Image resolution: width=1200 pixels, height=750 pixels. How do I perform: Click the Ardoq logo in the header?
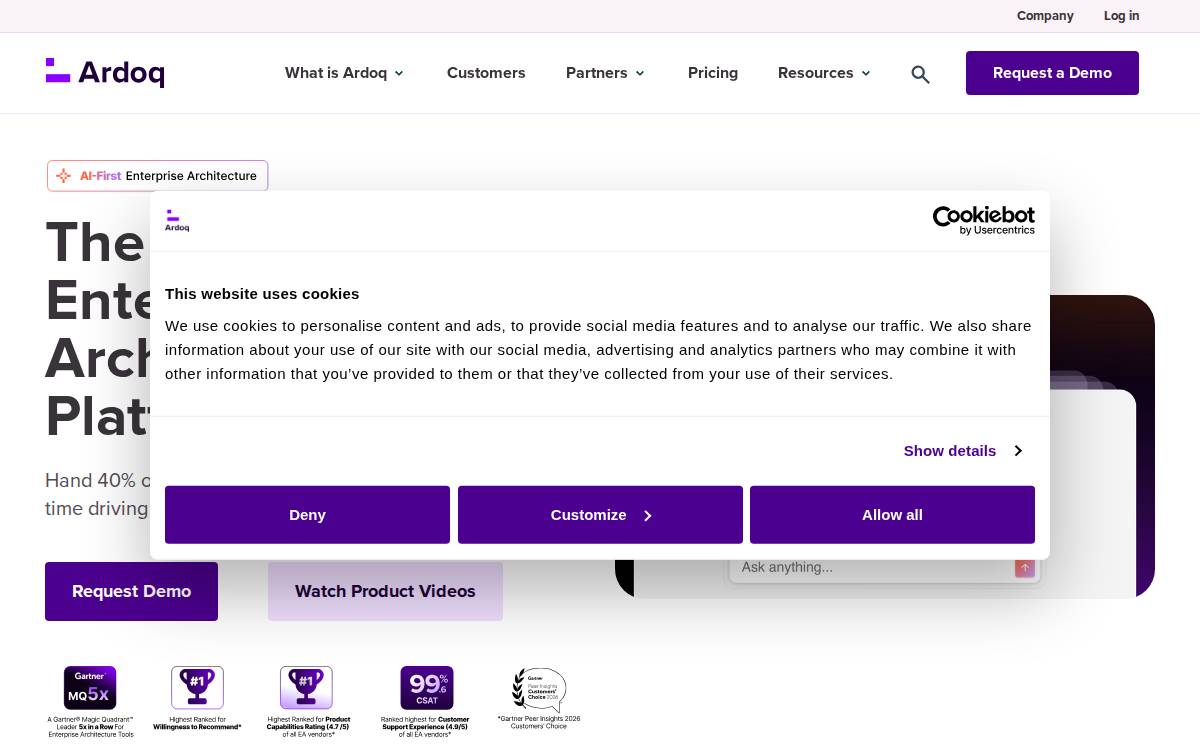coord(105,73)
